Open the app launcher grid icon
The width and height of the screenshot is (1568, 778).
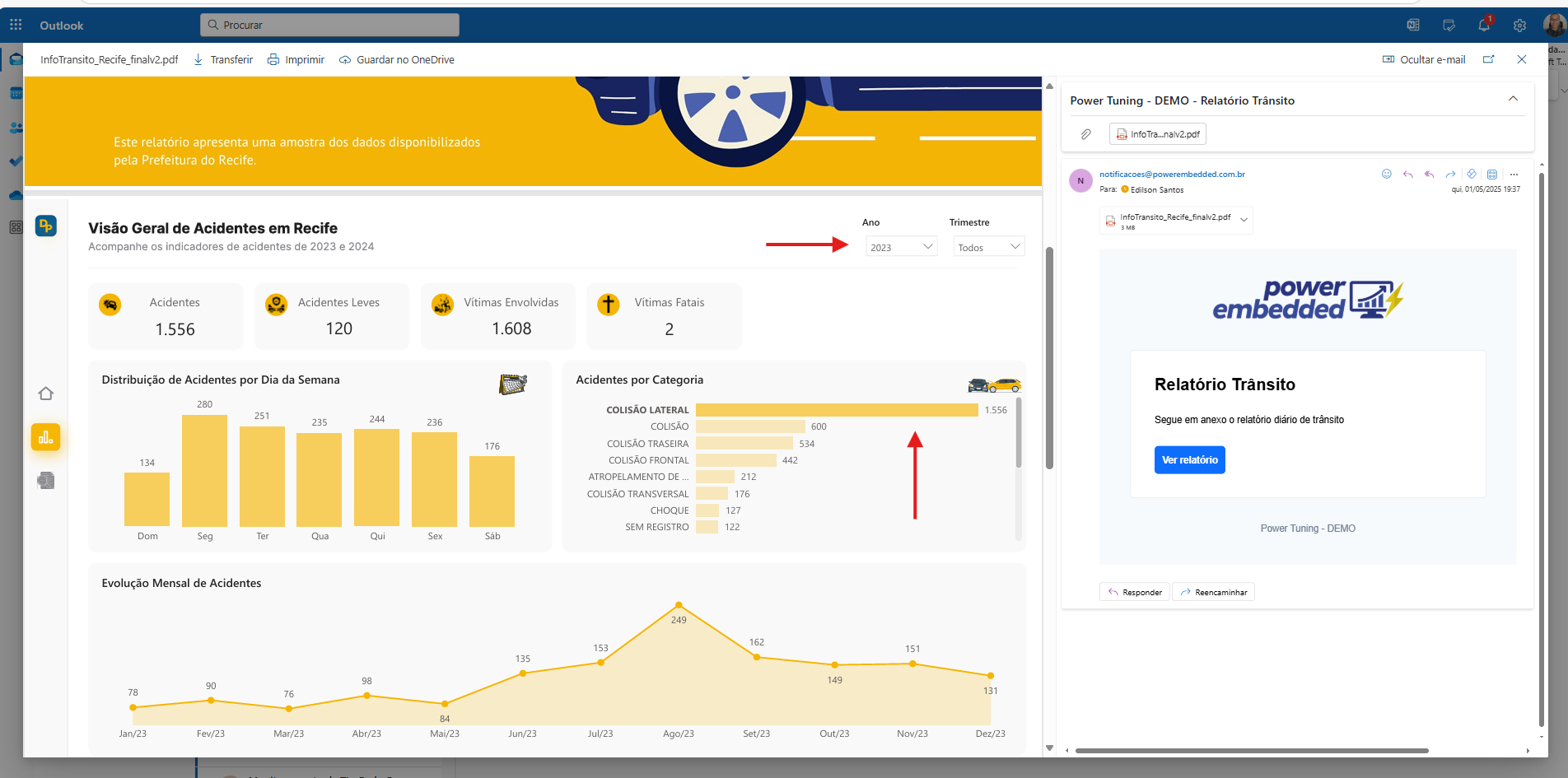pyautogui.click(x=16, y=26)
